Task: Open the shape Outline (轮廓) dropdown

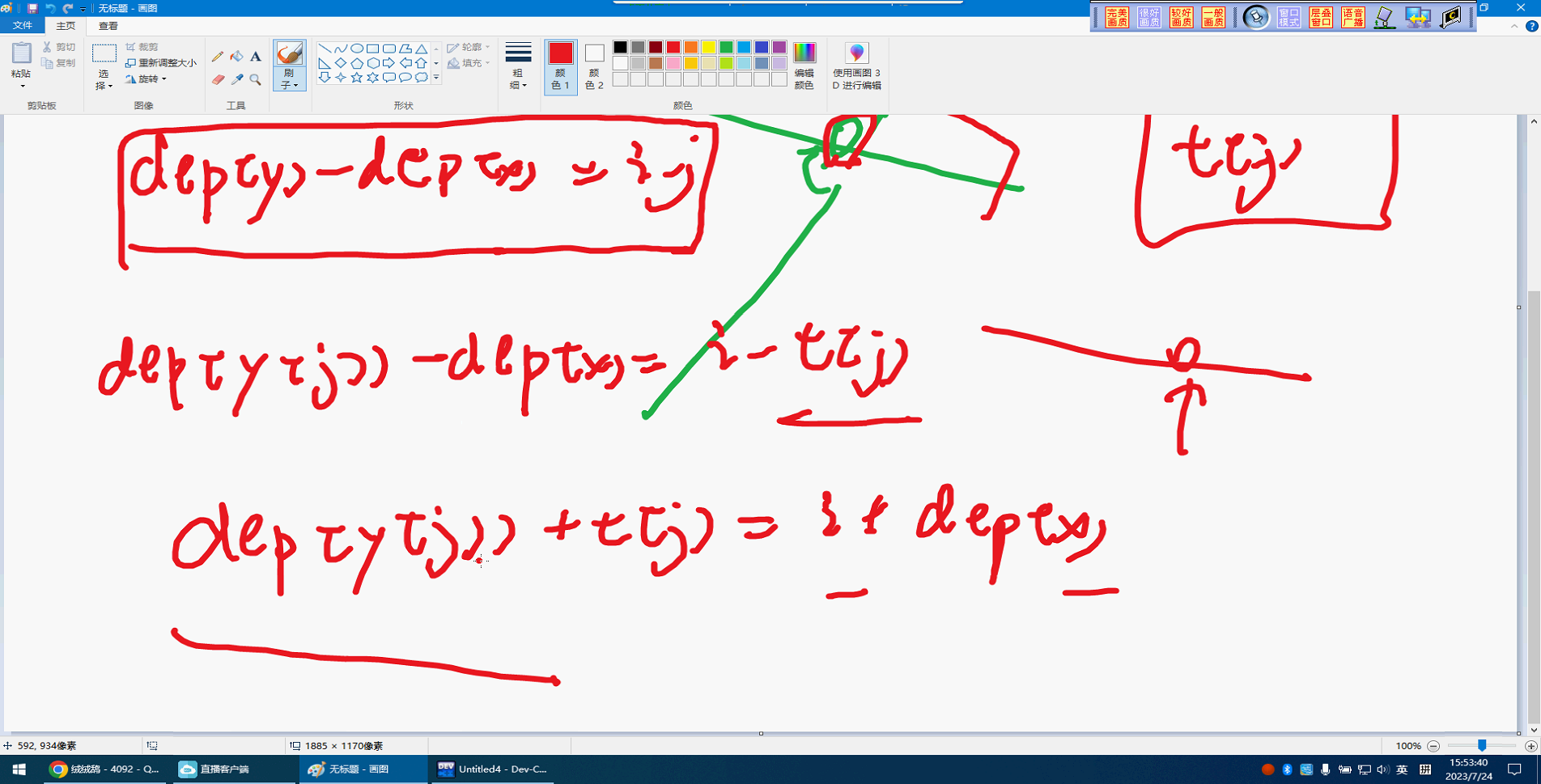Action: 469,48
